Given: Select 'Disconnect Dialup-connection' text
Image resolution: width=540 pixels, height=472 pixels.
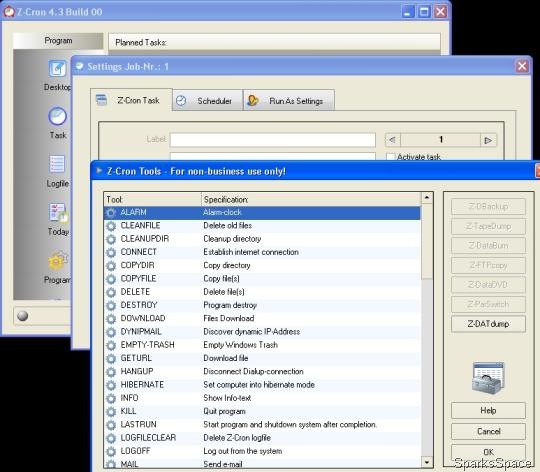Looking at the screenshot, I should (253, 371).
